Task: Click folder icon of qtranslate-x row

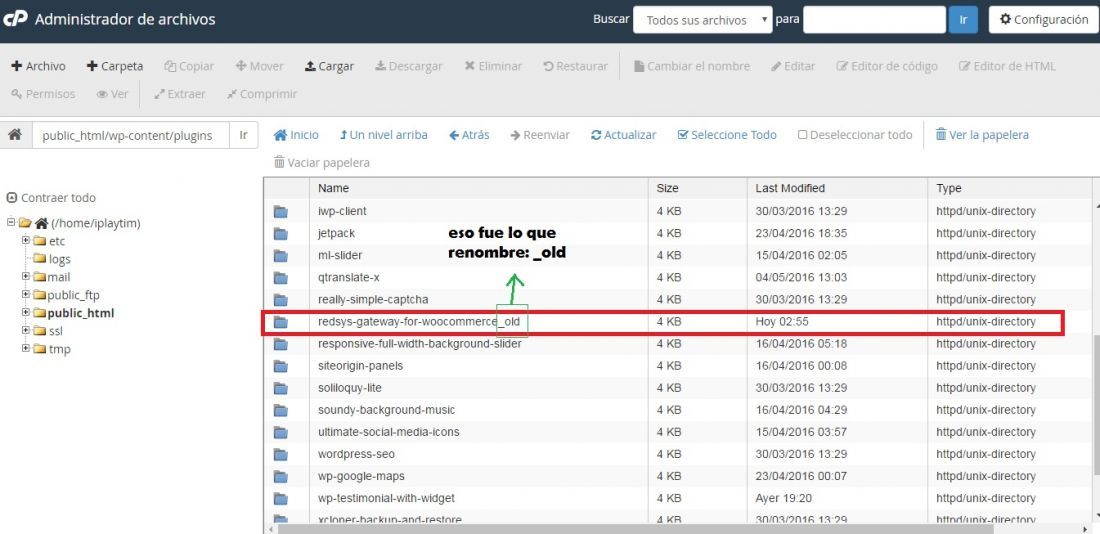Action: click(x=281, y=277)
